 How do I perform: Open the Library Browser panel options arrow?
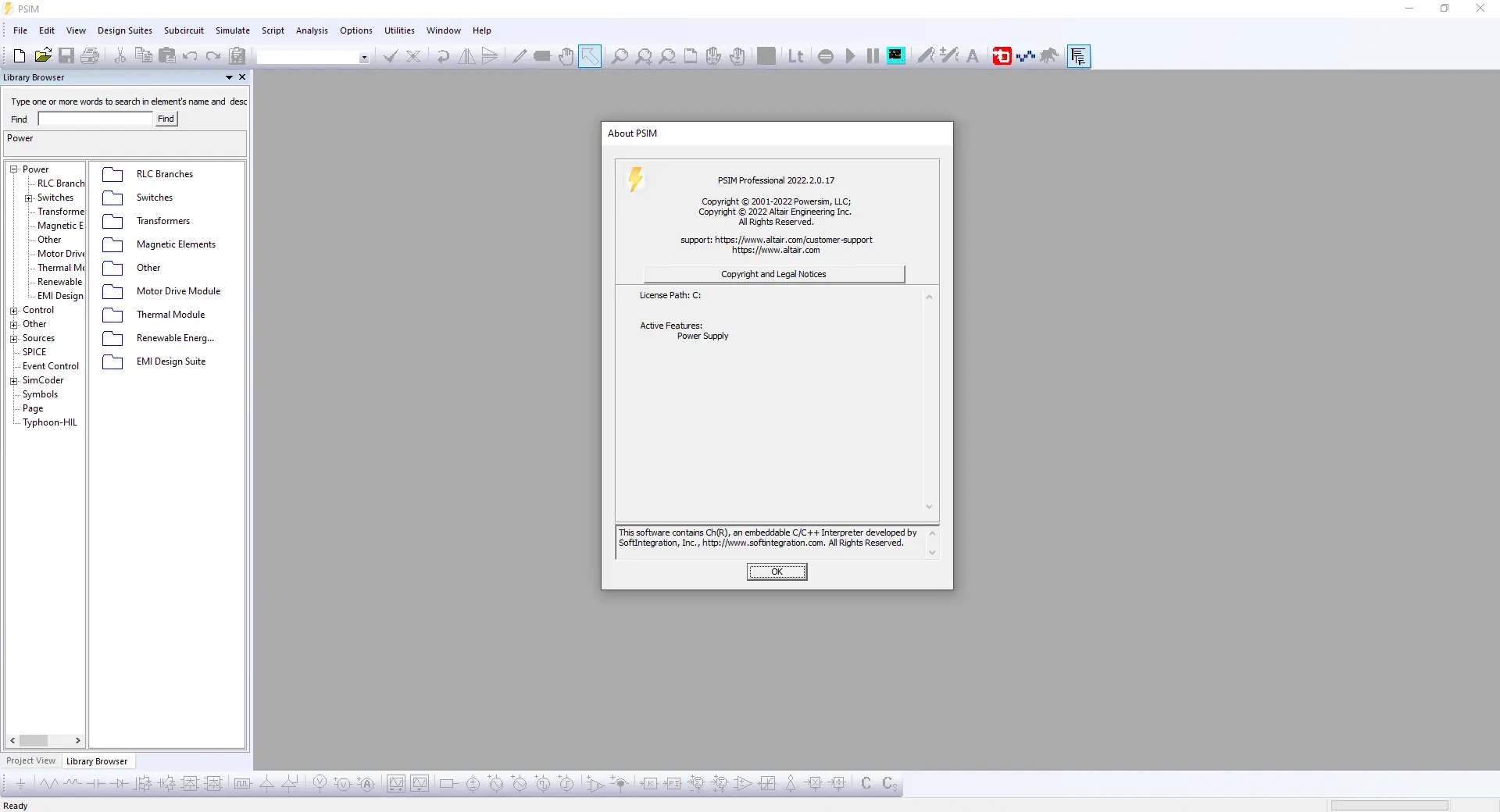click(229, 77)
